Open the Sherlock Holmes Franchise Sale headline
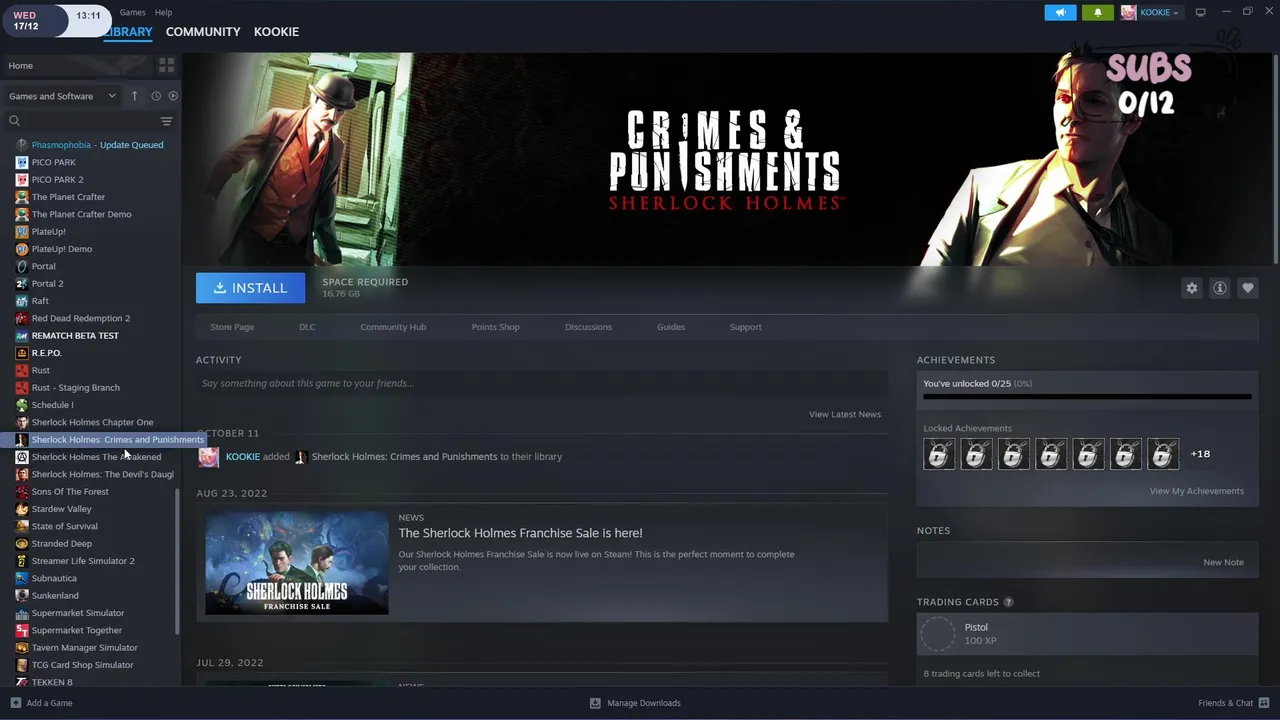 pyautogui.click(x=520, y=533)
